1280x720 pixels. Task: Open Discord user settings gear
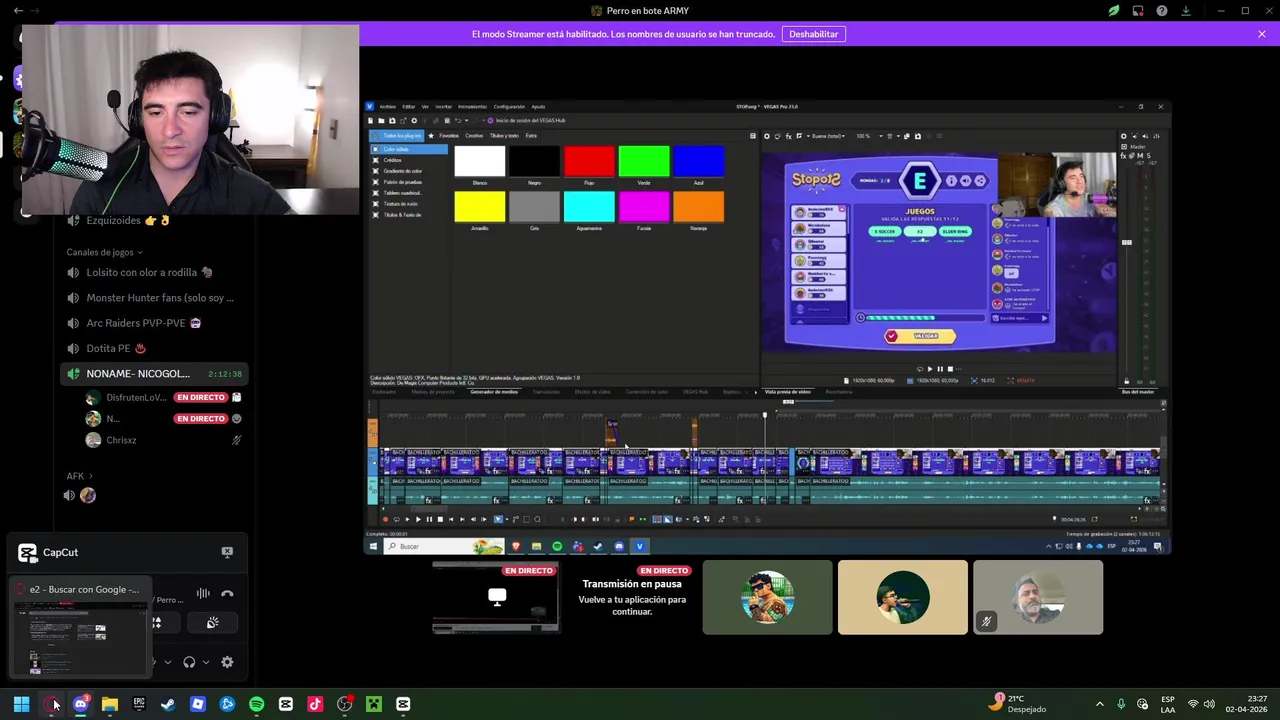(x=227, y=662)
